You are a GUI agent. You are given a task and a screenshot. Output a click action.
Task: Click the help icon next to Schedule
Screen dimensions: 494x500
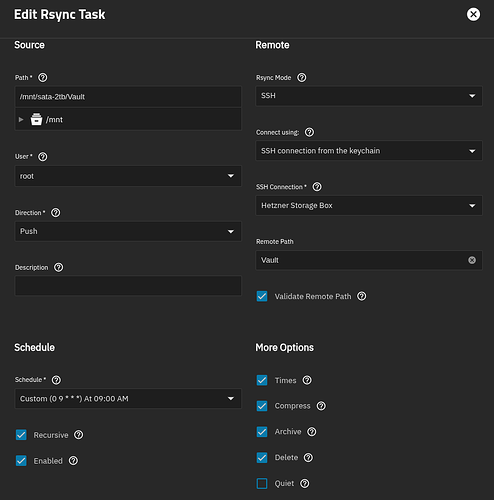tap(56, 380)
